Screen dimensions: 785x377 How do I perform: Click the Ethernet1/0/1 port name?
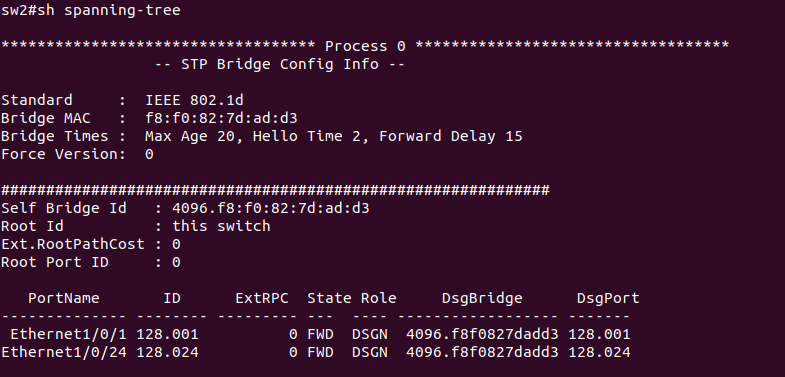pos(69,334)
